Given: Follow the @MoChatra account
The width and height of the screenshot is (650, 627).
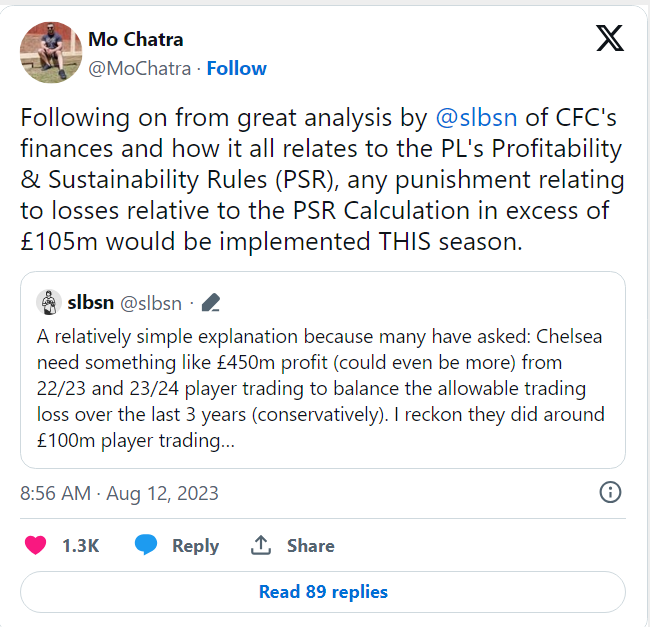Looking at the screenshot, I should point(237,68).
